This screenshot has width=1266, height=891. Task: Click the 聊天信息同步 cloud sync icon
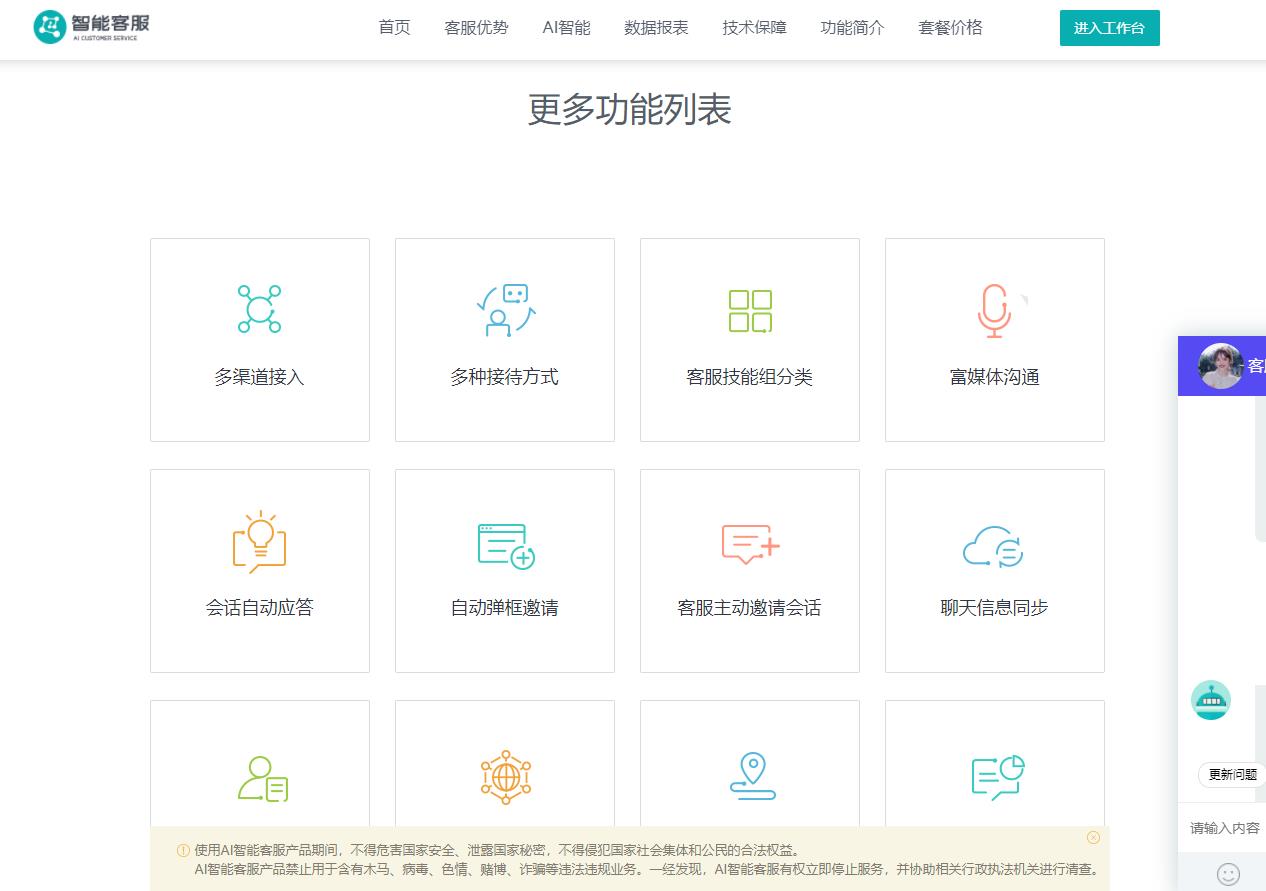pos(993,546)
